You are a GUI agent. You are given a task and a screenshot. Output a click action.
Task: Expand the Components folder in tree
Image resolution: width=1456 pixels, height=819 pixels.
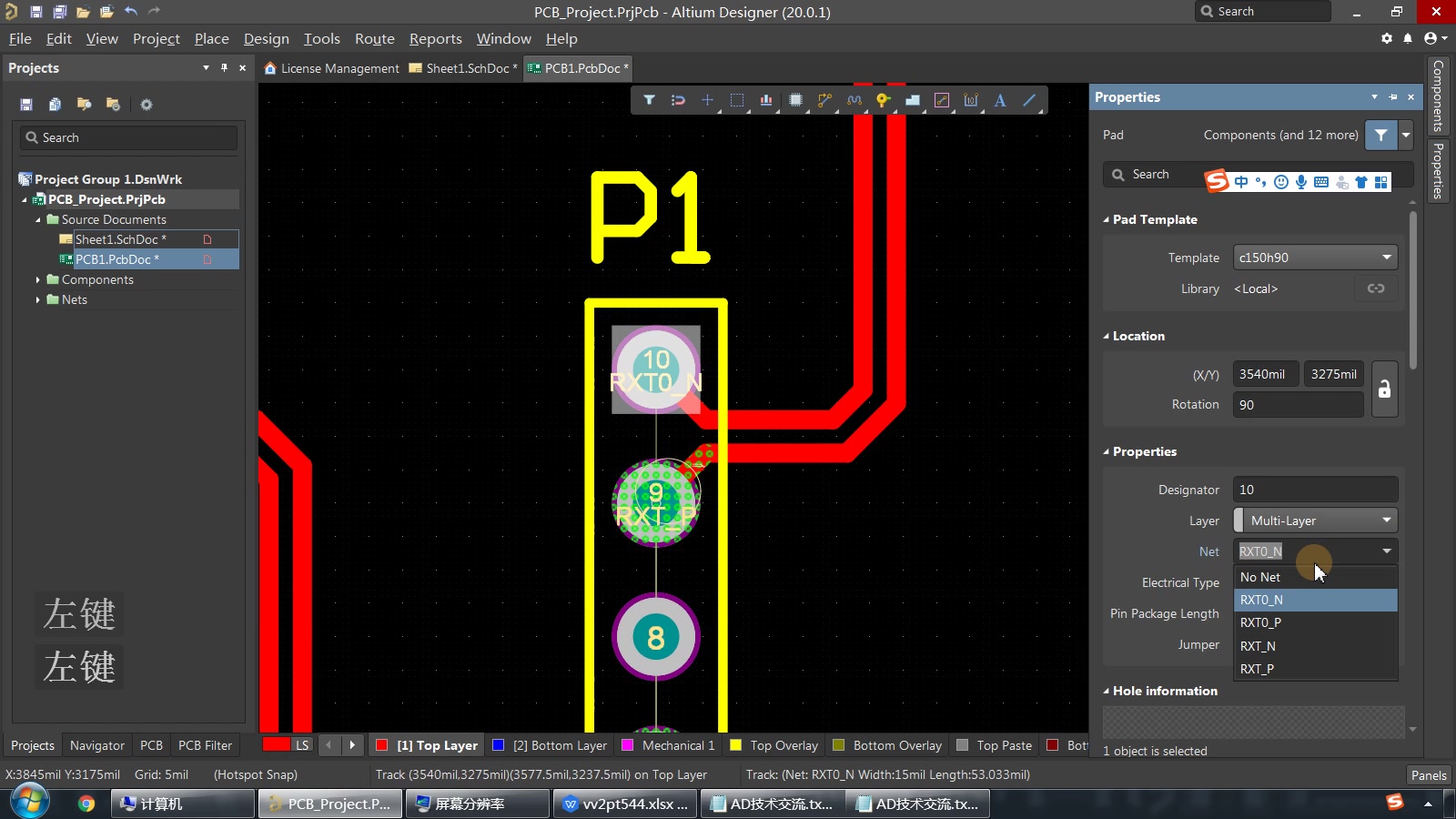pyautogui.click(x=37, y=279)
